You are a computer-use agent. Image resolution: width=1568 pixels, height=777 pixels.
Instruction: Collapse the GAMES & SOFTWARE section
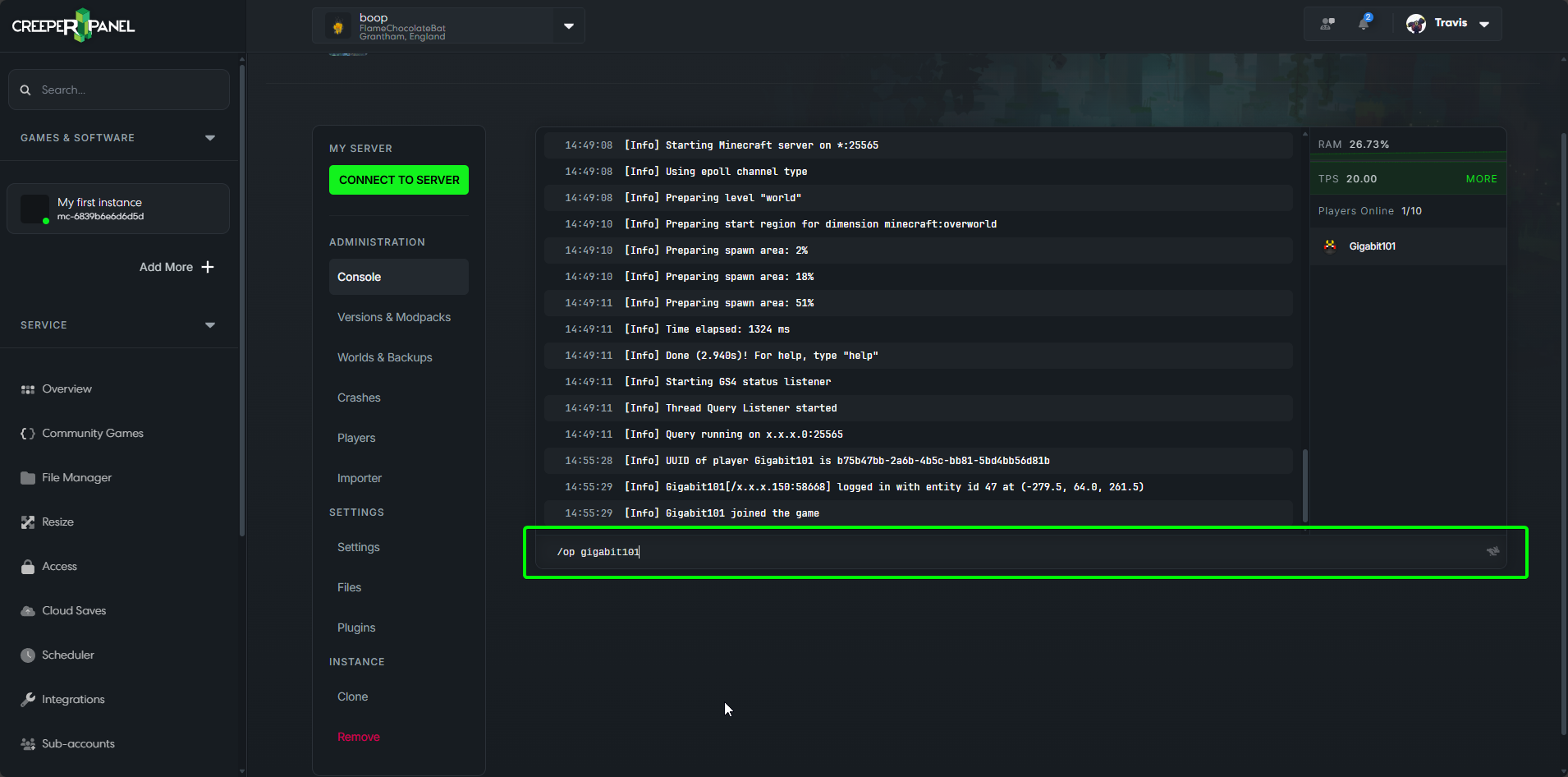210,138
